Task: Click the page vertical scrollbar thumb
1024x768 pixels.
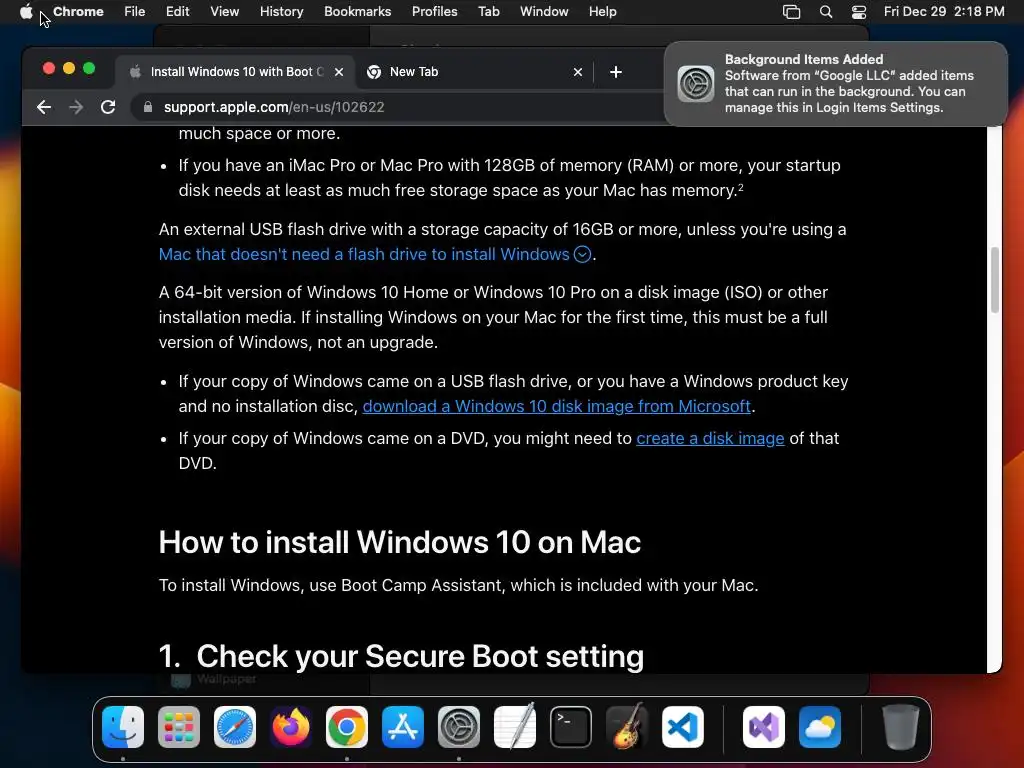Action: tap(995, 280)
